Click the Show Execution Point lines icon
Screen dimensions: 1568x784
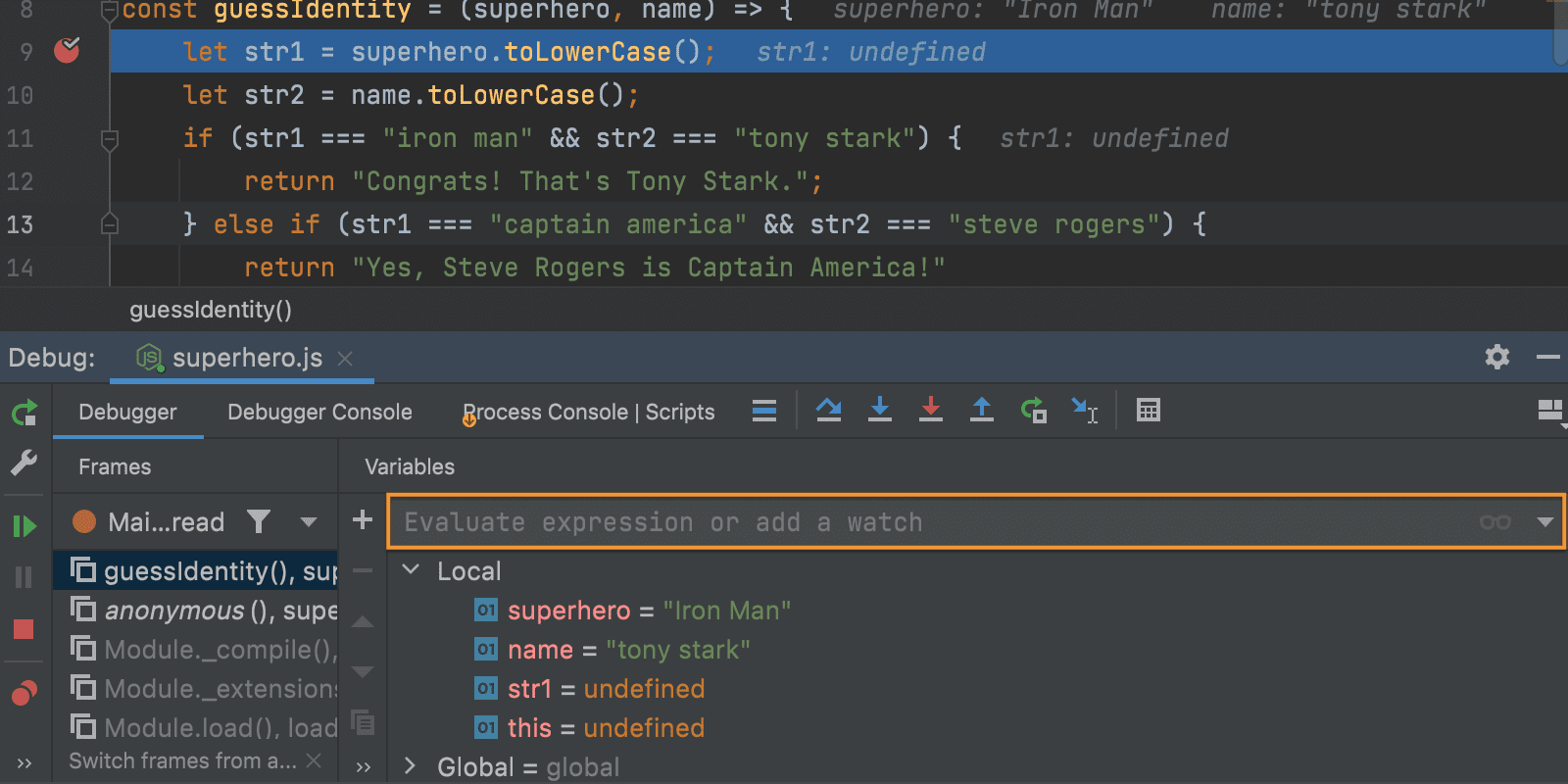[764, 411]
